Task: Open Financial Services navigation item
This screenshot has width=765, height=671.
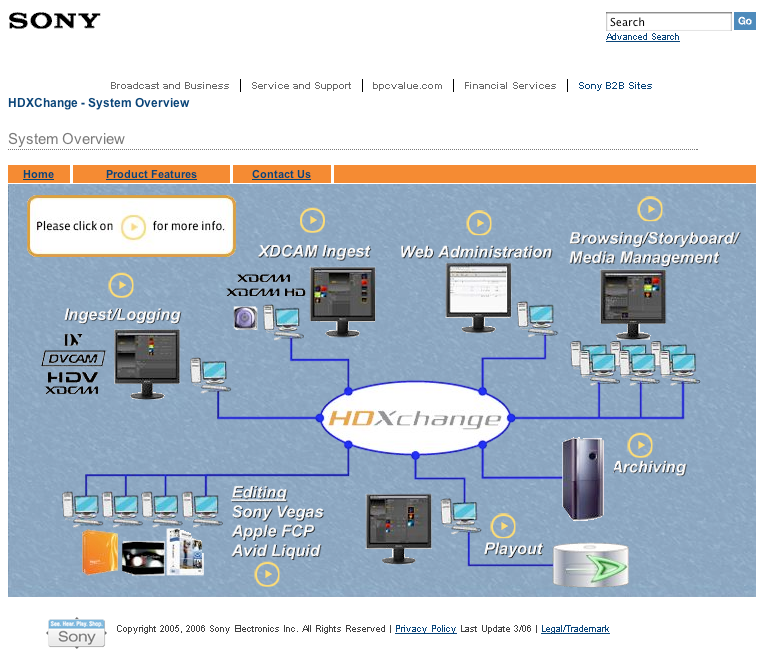Action: [x=510, y=86]
